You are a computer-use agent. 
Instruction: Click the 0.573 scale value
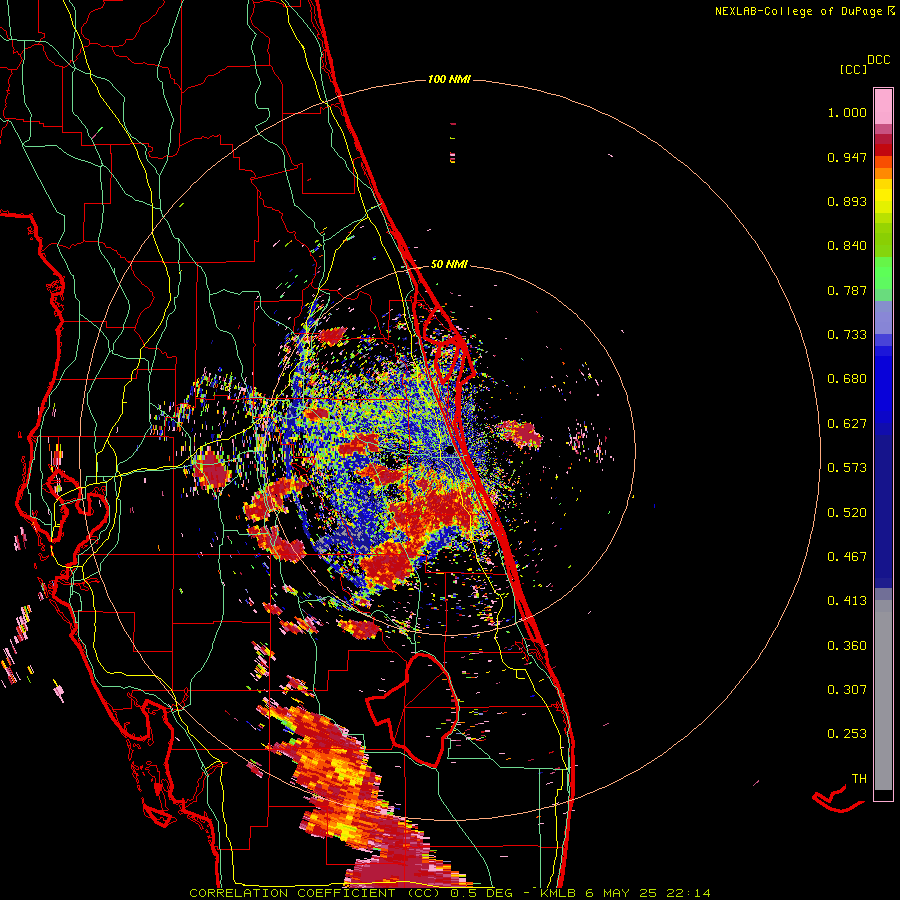pyautogui.click(x=847, y=468)
